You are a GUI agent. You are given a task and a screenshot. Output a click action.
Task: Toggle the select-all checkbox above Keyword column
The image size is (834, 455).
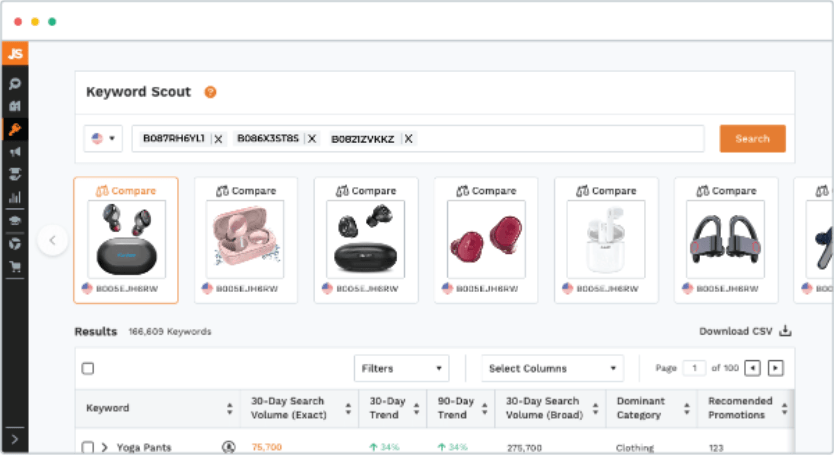click(88, 368)
